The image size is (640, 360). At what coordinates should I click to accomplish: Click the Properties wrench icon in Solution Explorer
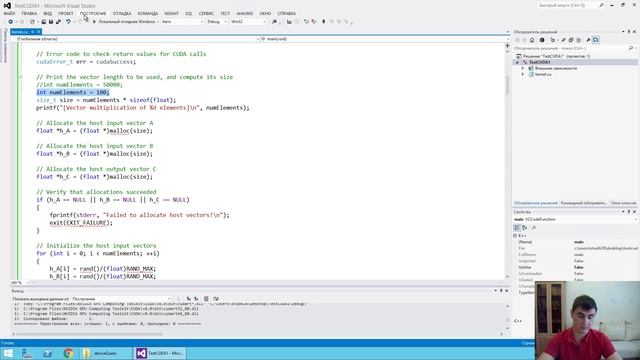click(588, 40)
